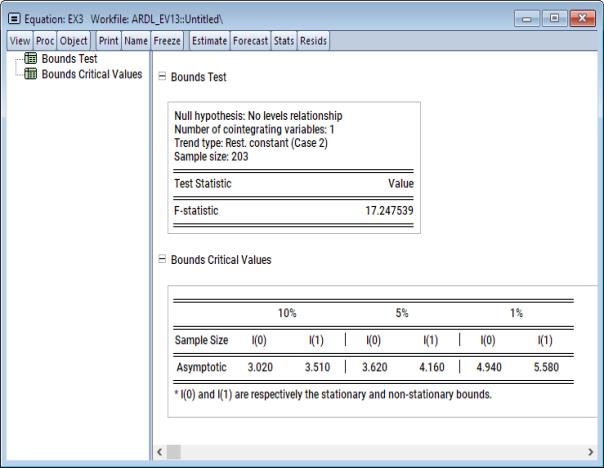
Task: Open the Proc menu
Action: coord(45,40)
